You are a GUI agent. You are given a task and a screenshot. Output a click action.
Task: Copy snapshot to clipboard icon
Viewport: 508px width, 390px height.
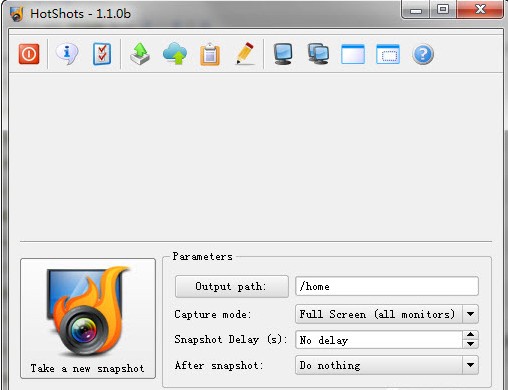[210, 54]
